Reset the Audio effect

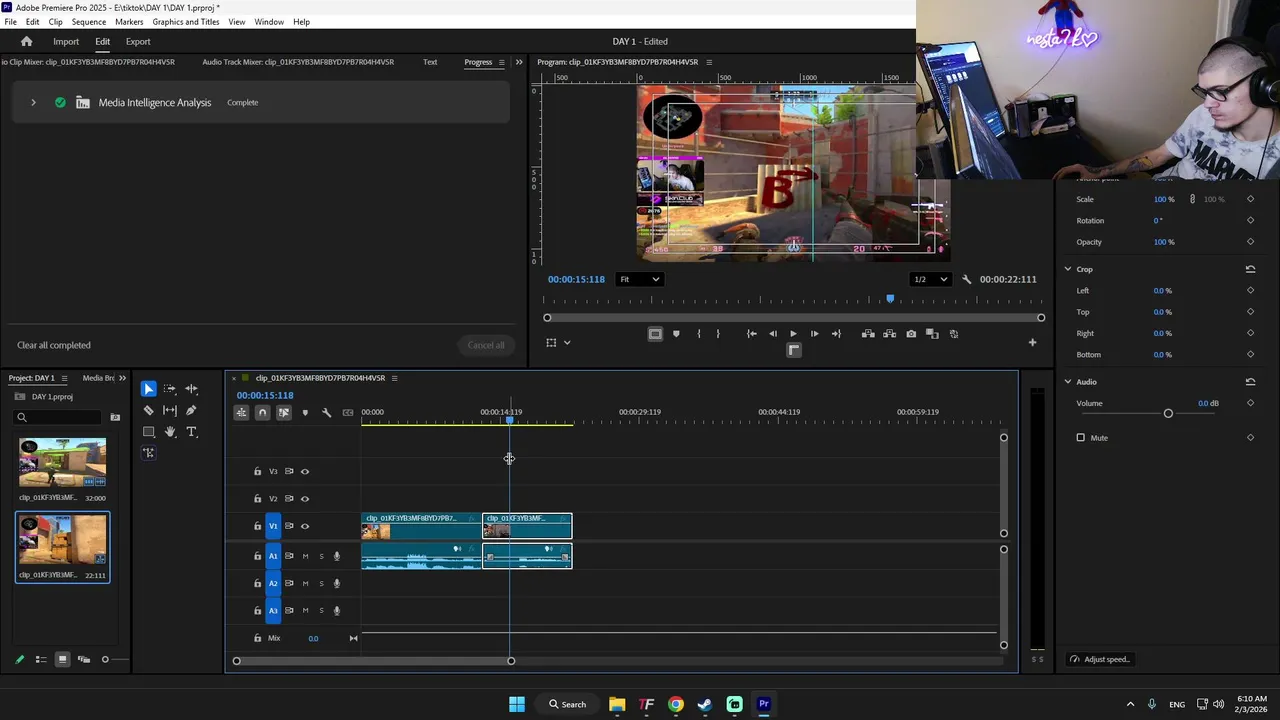coord(1250,382)
